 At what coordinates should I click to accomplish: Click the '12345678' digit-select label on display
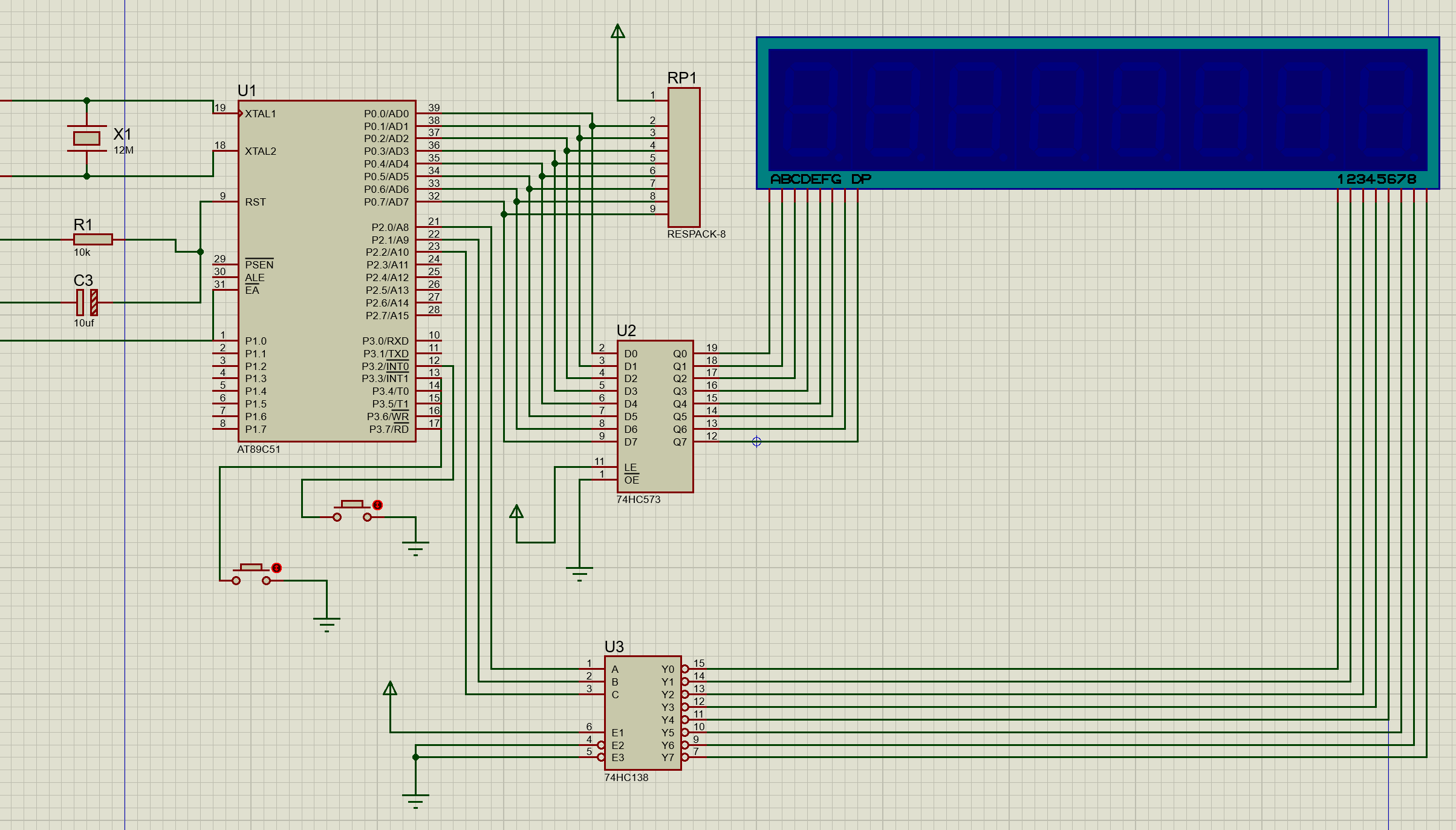pyautogui.click(x=1377, y=179)
